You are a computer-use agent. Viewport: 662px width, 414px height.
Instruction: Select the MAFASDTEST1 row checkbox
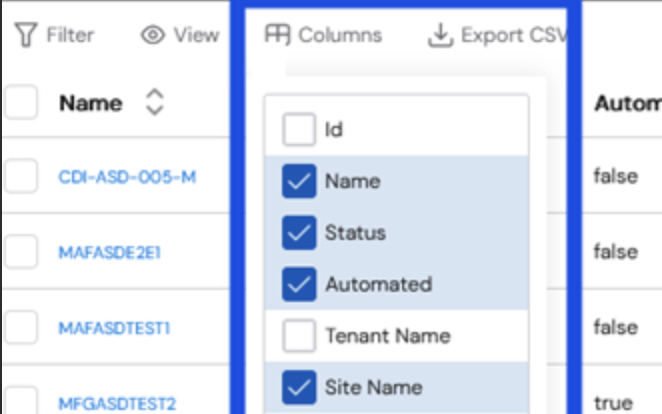(x=21, y=327)
